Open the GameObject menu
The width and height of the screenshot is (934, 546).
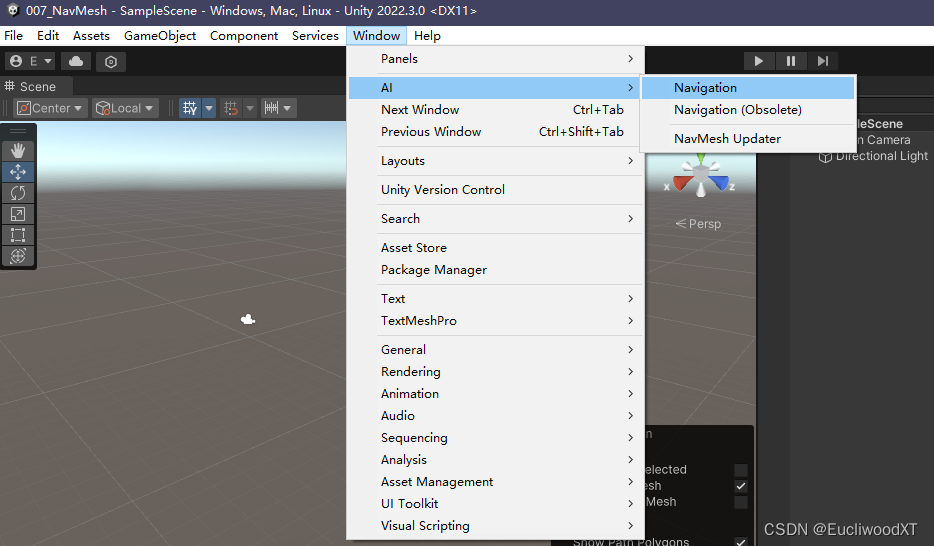160,36
